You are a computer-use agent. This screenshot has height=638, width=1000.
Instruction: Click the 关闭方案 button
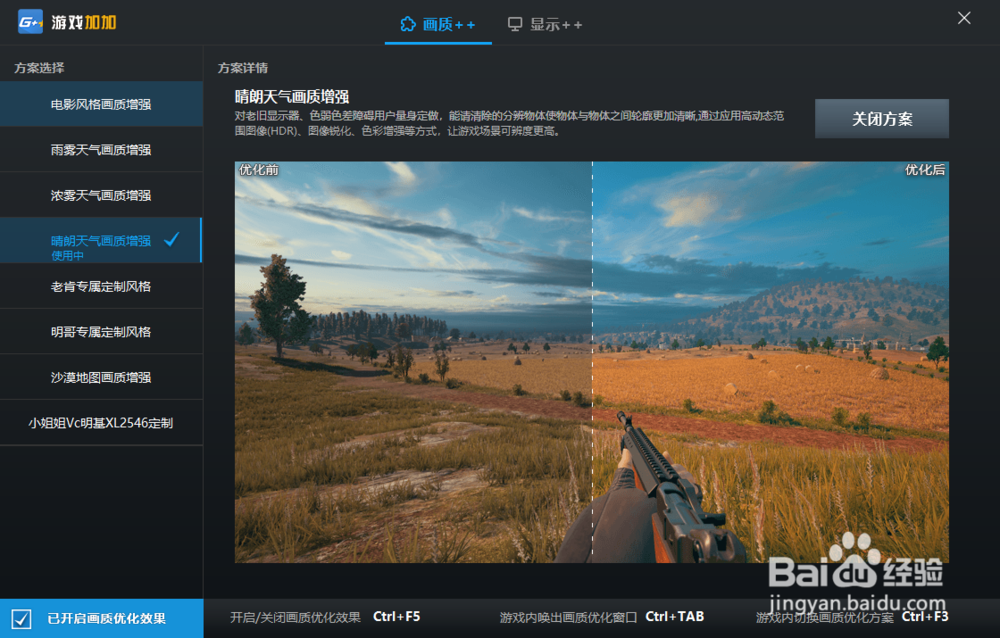pyautogui.click(x=881, y=119)
